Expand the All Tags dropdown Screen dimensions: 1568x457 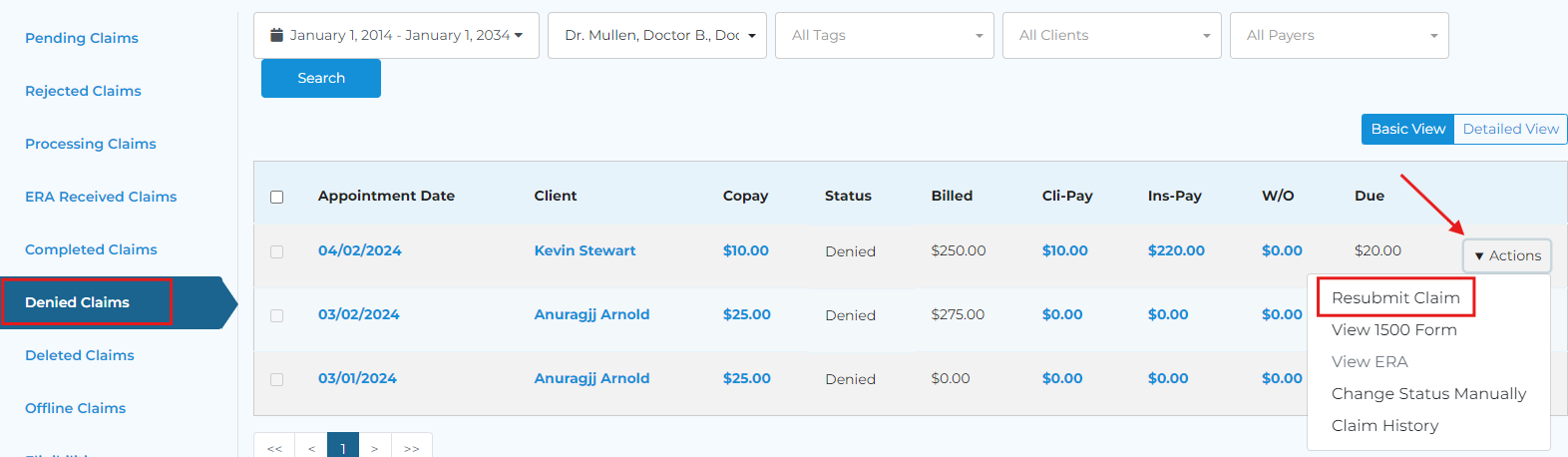pos(884,36)
